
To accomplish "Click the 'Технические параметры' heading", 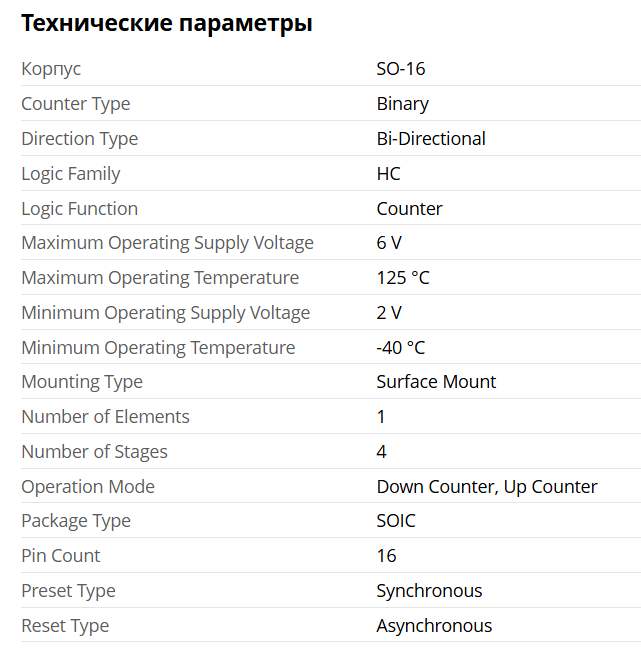I will 167,24.
